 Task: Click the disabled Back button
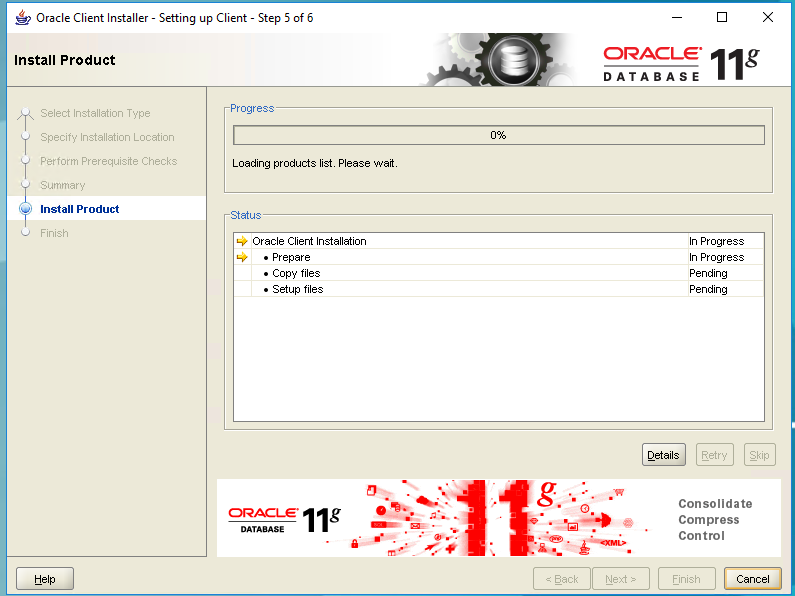click(x=562, y=579)
